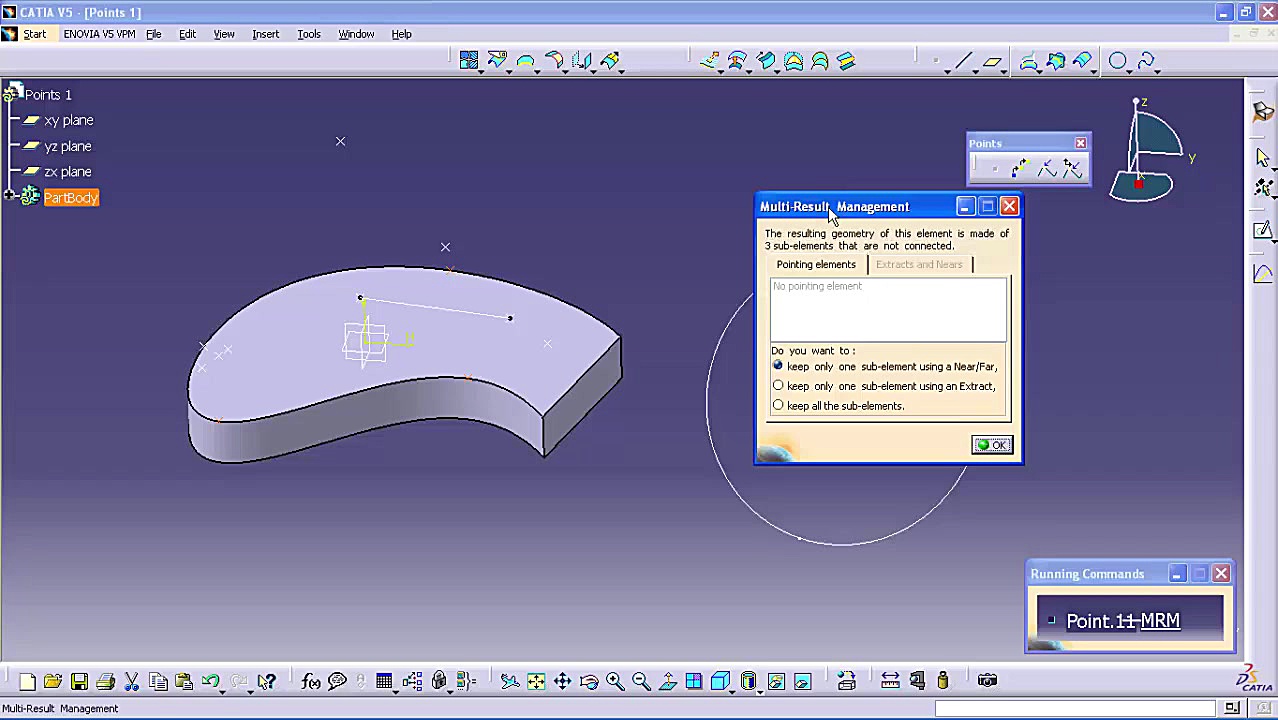Click the Save icon in bottom toolbar
The width and height of the screenshot is (1278, 720).
79,682
